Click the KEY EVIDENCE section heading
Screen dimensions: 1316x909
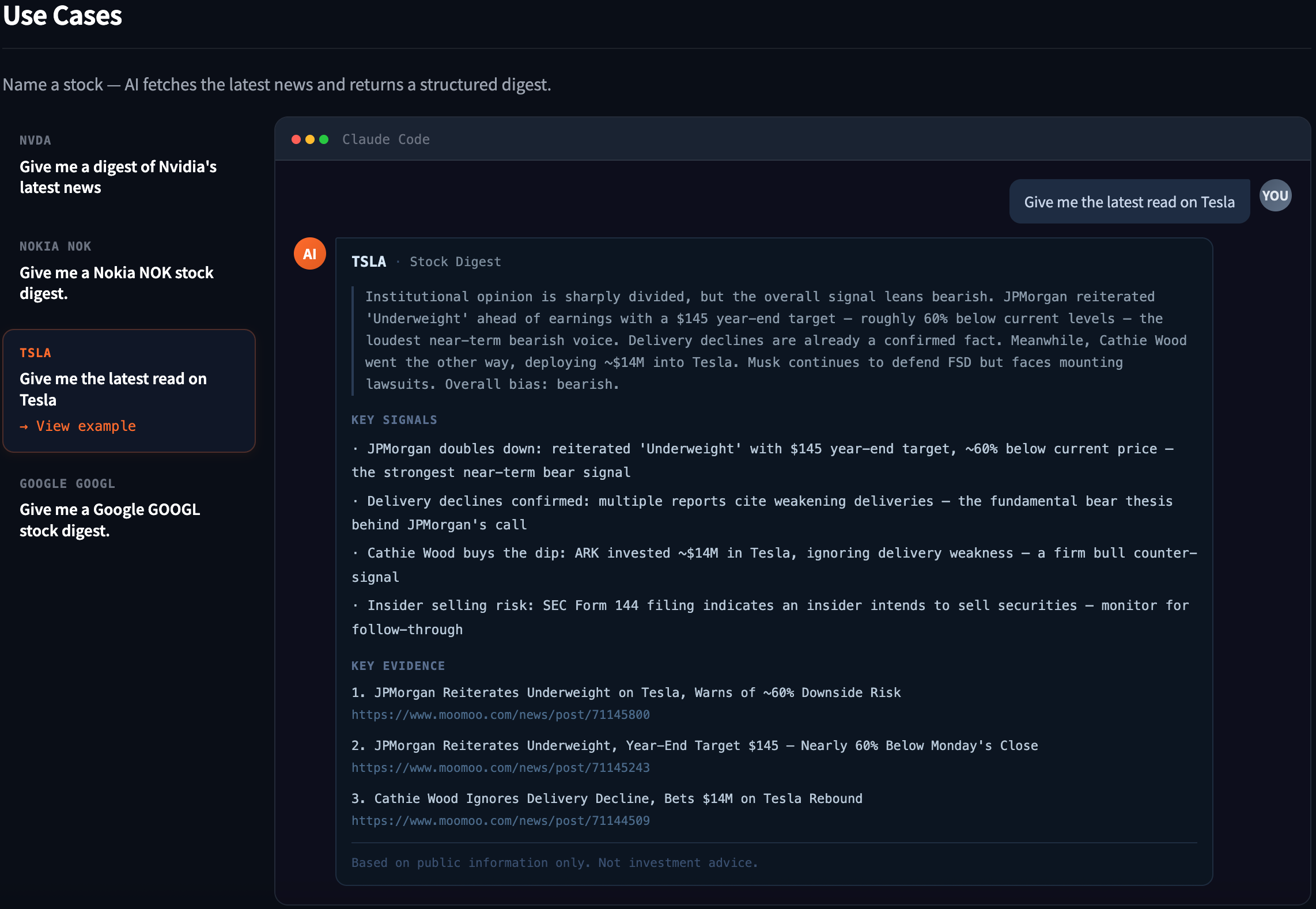(398, 666)
